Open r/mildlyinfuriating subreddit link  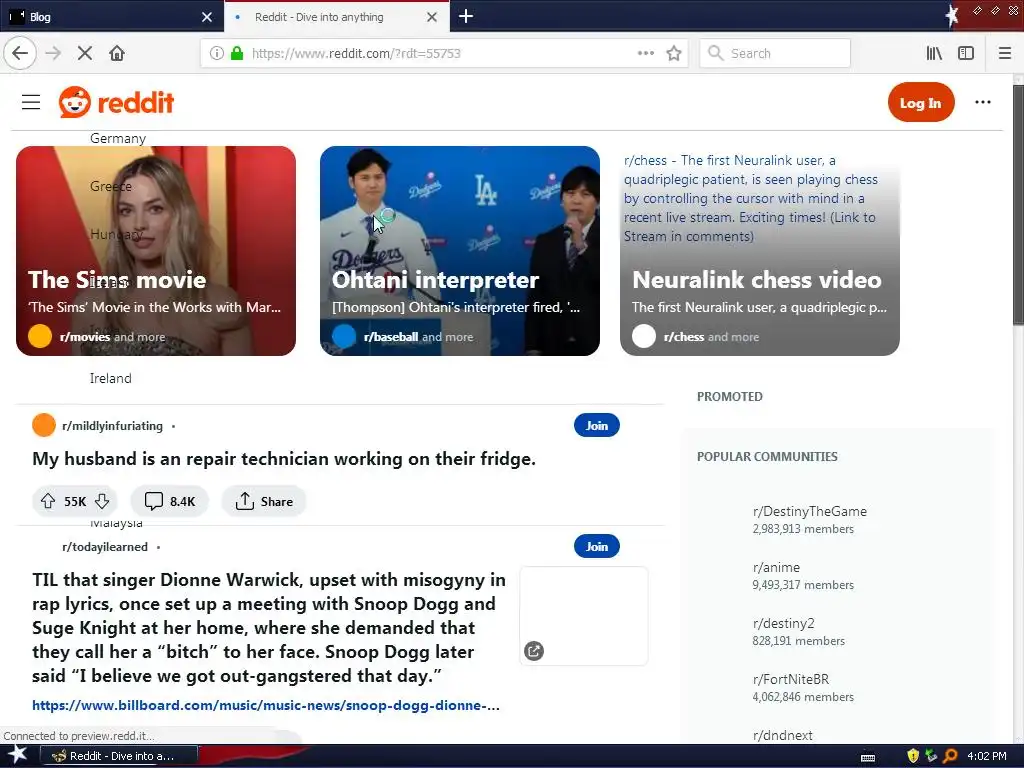[112, 426]
